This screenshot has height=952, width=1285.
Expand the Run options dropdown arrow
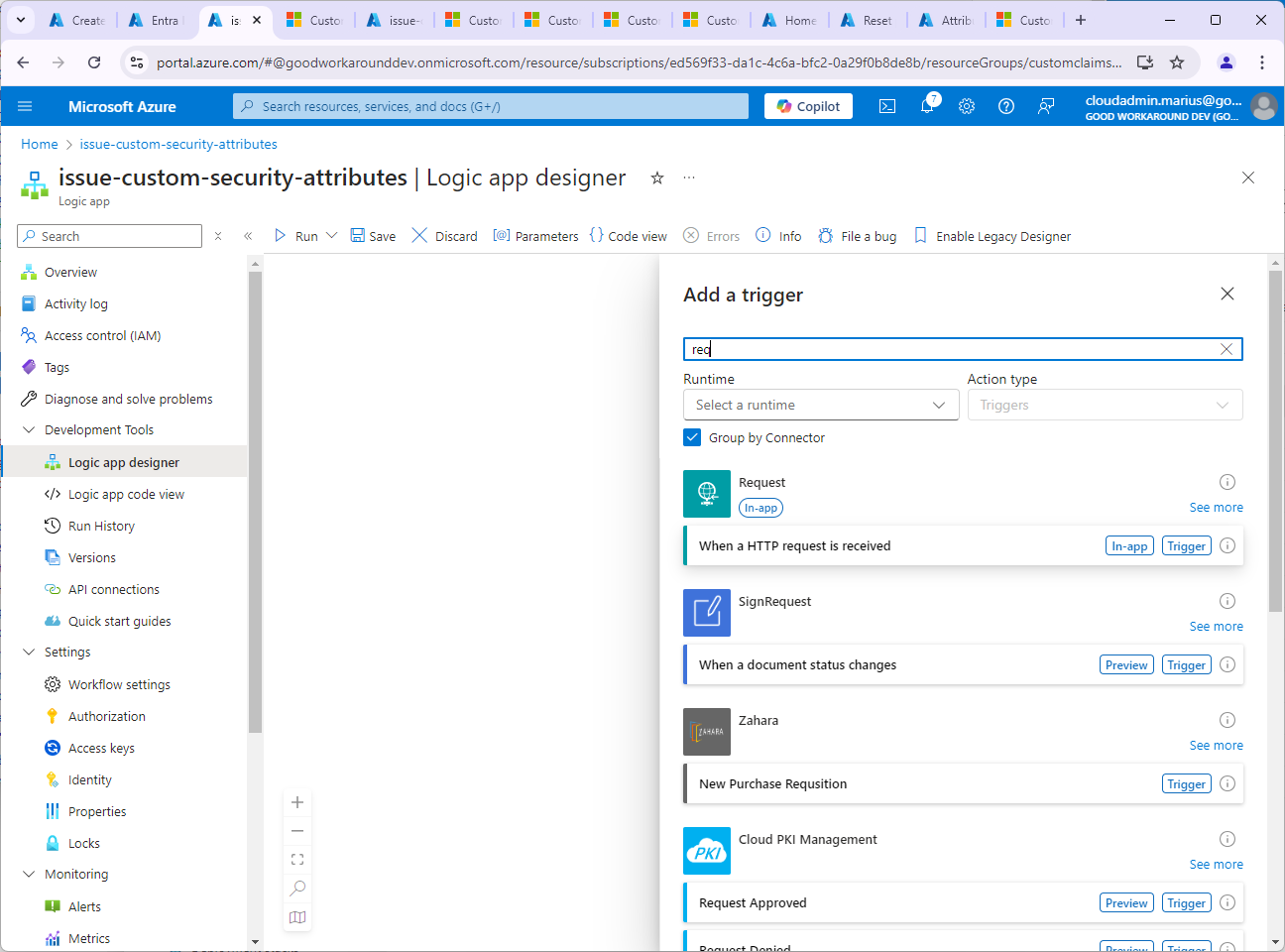(332, 236)
